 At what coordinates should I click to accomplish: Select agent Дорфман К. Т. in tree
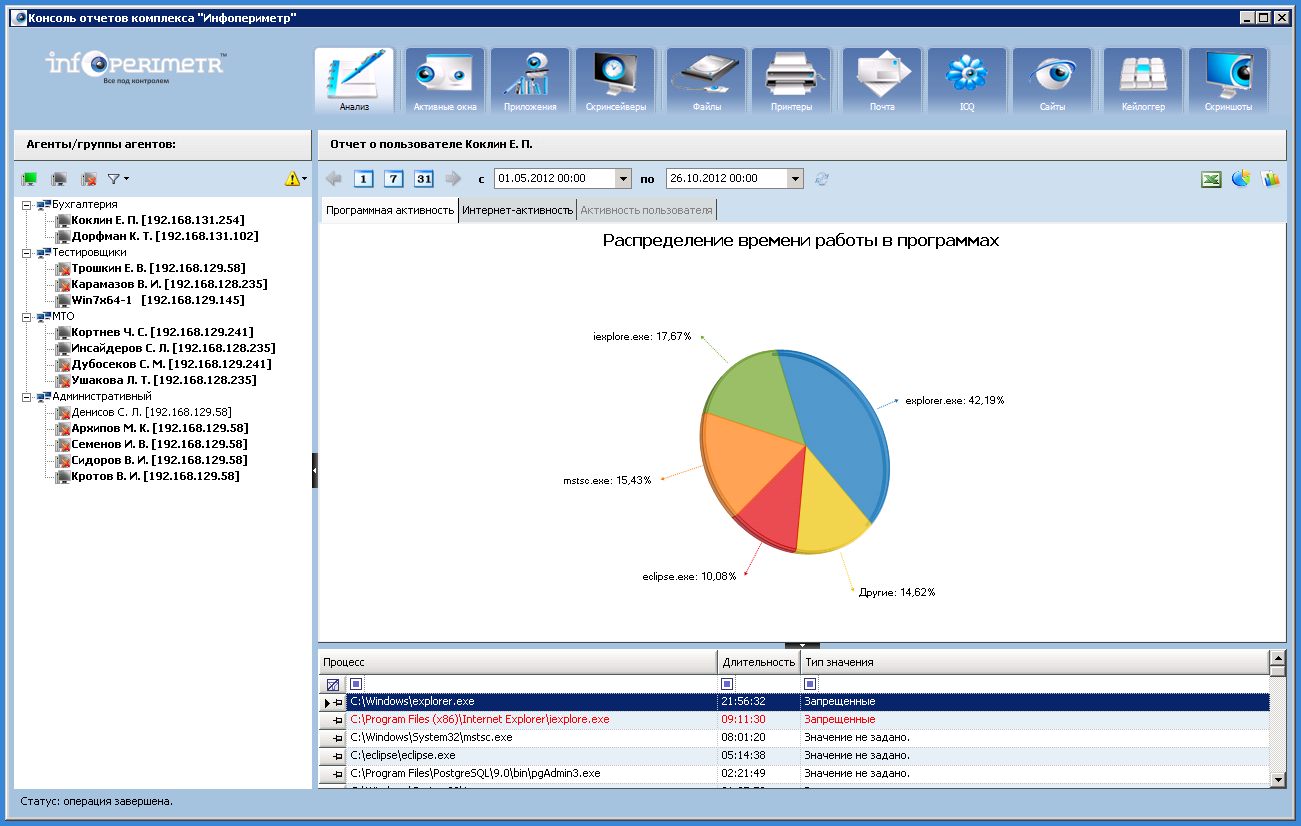click(164, 236)
